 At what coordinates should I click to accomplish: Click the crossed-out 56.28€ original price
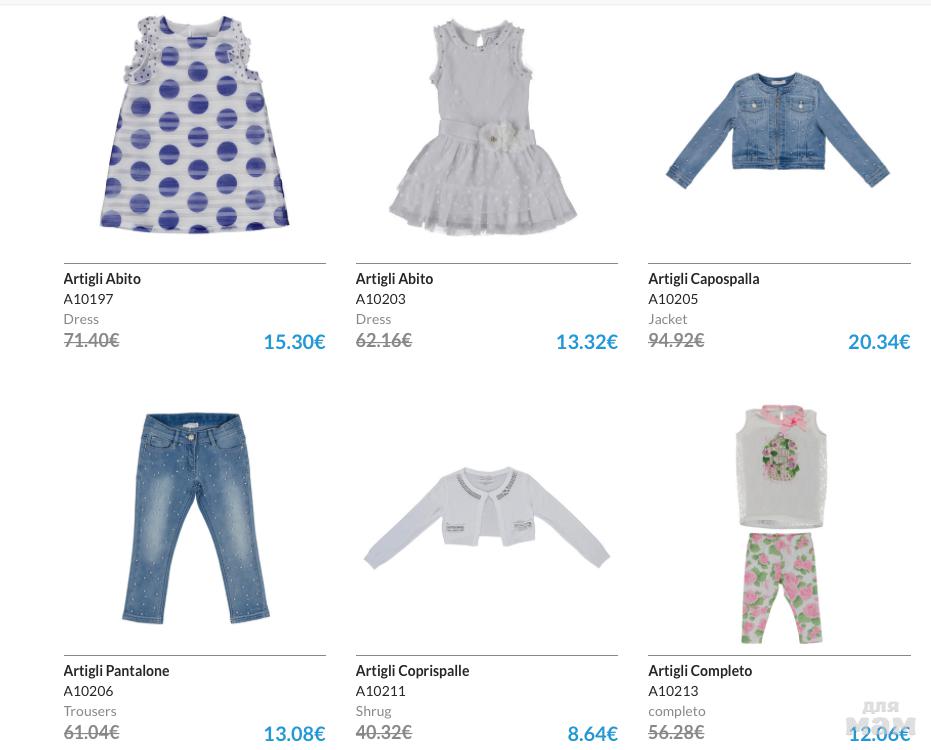pos(676,732)
